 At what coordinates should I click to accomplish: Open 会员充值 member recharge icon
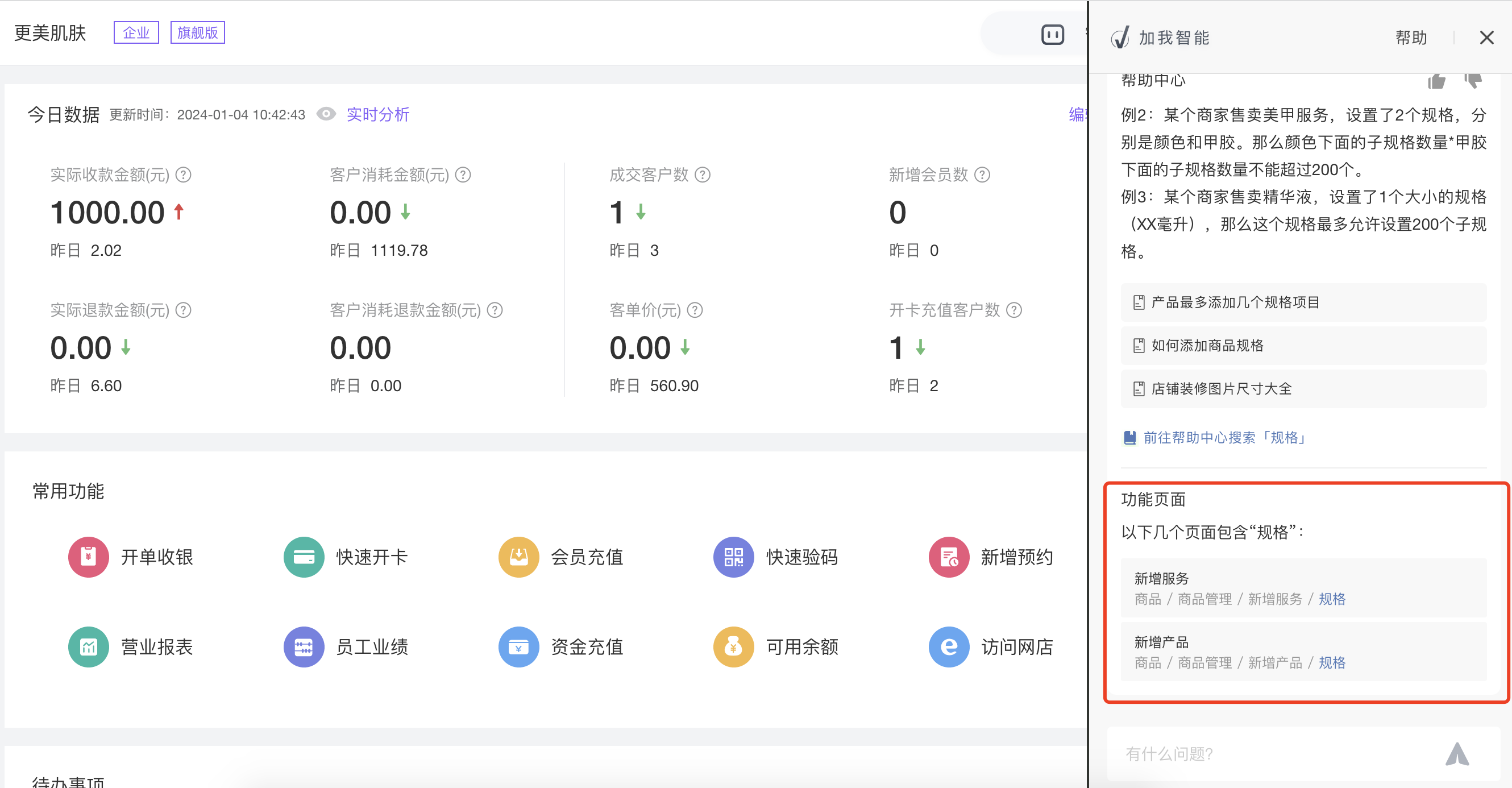pos(518,557)
